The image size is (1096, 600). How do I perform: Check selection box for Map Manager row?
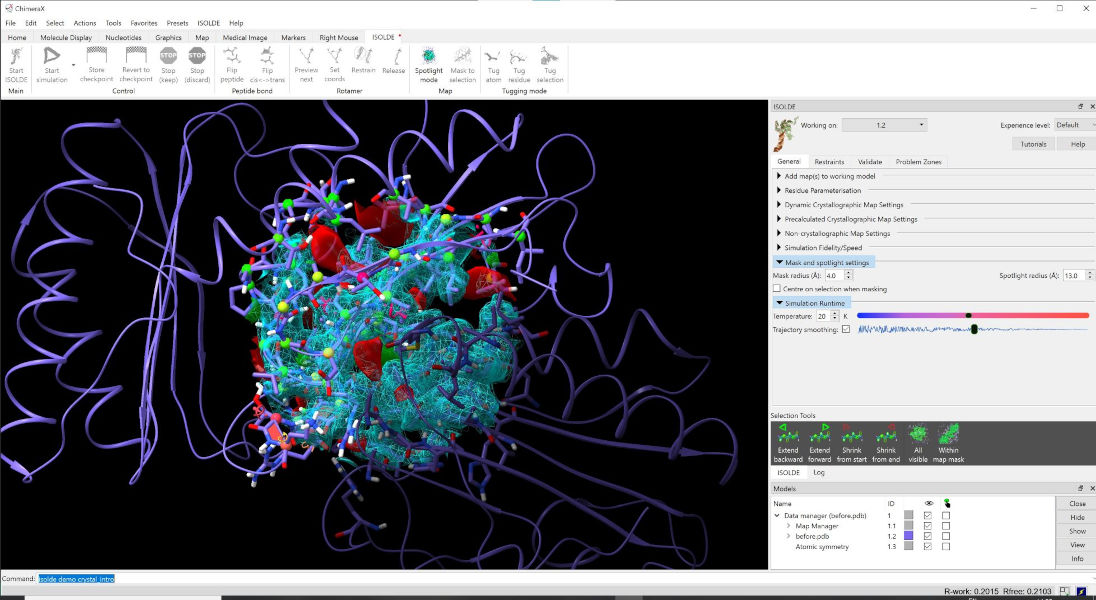tap(946, 526)
